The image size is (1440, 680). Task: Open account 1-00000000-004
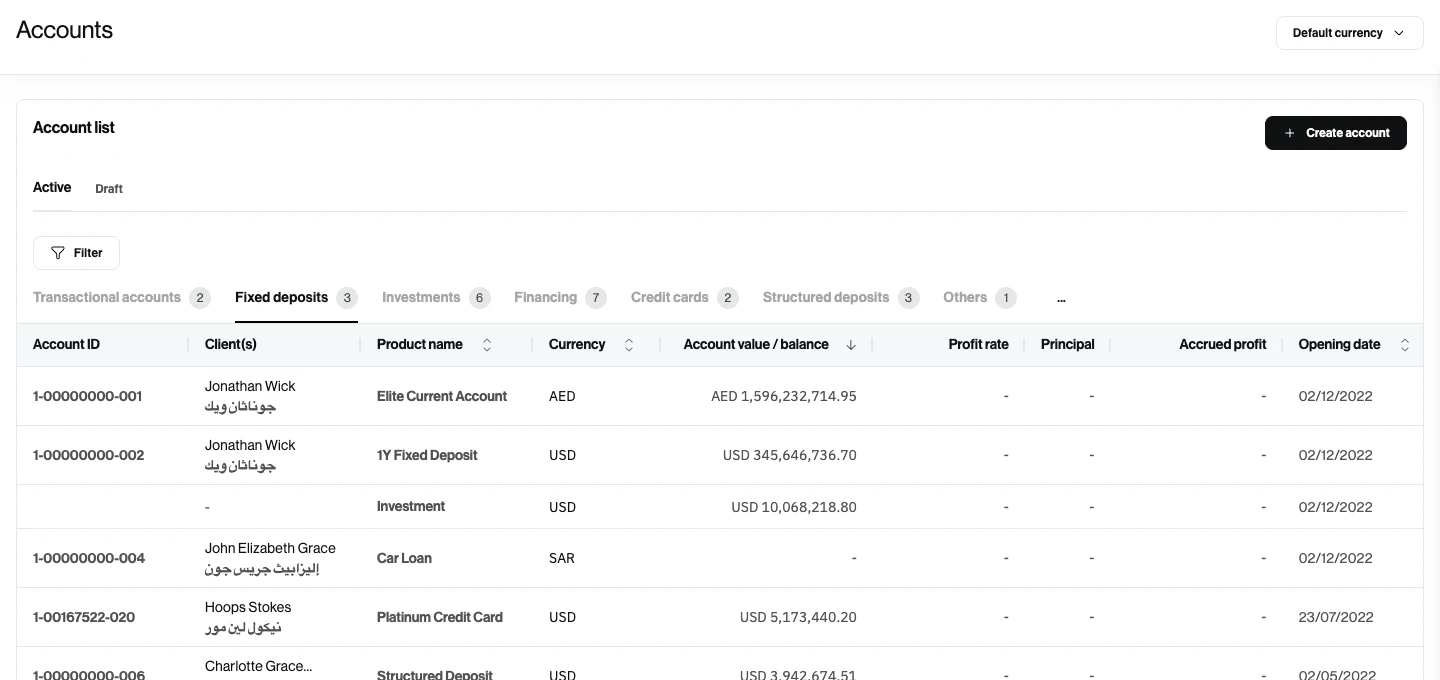pos(89,558)
